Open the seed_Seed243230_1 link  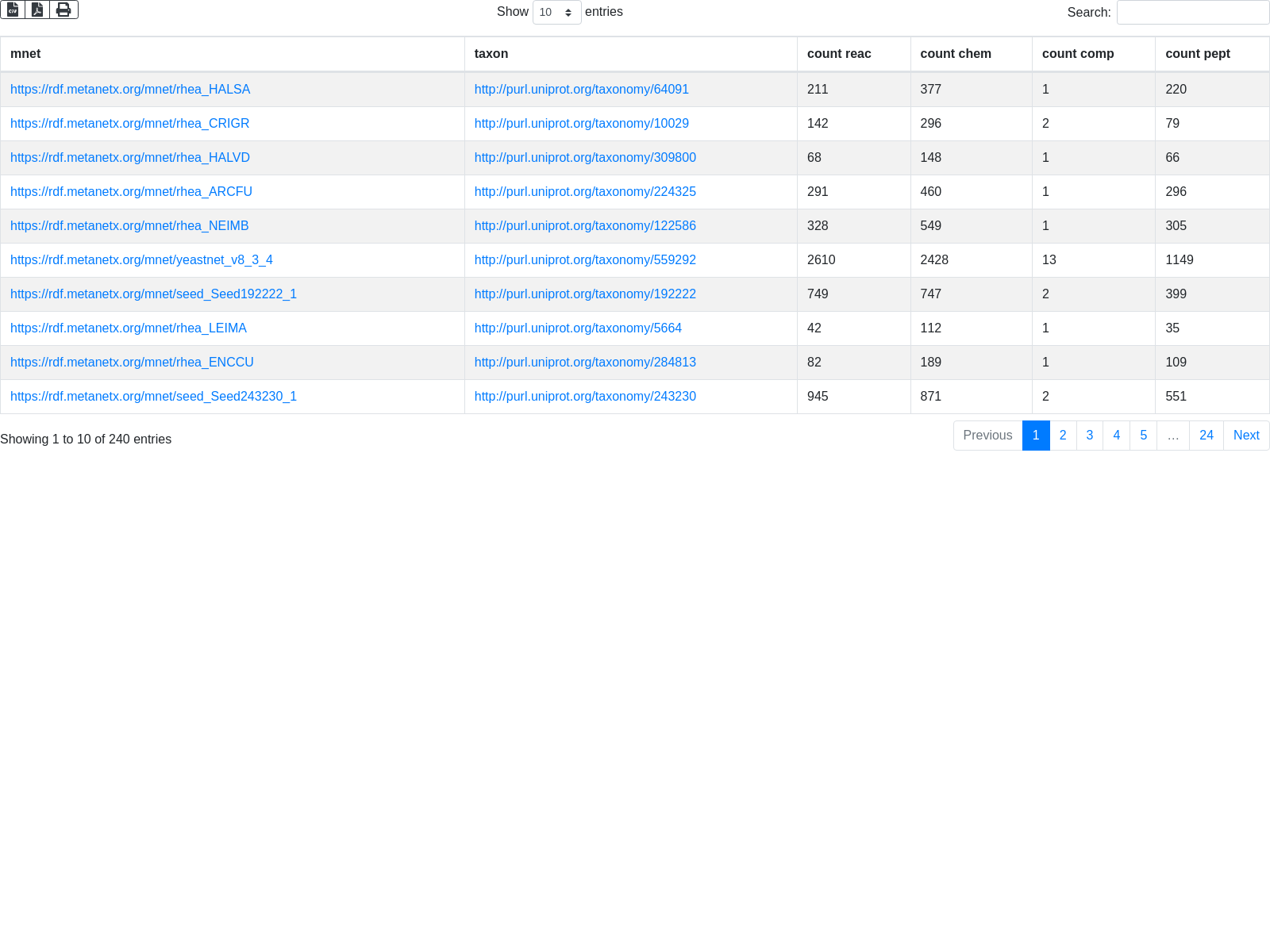pos(153,397)
